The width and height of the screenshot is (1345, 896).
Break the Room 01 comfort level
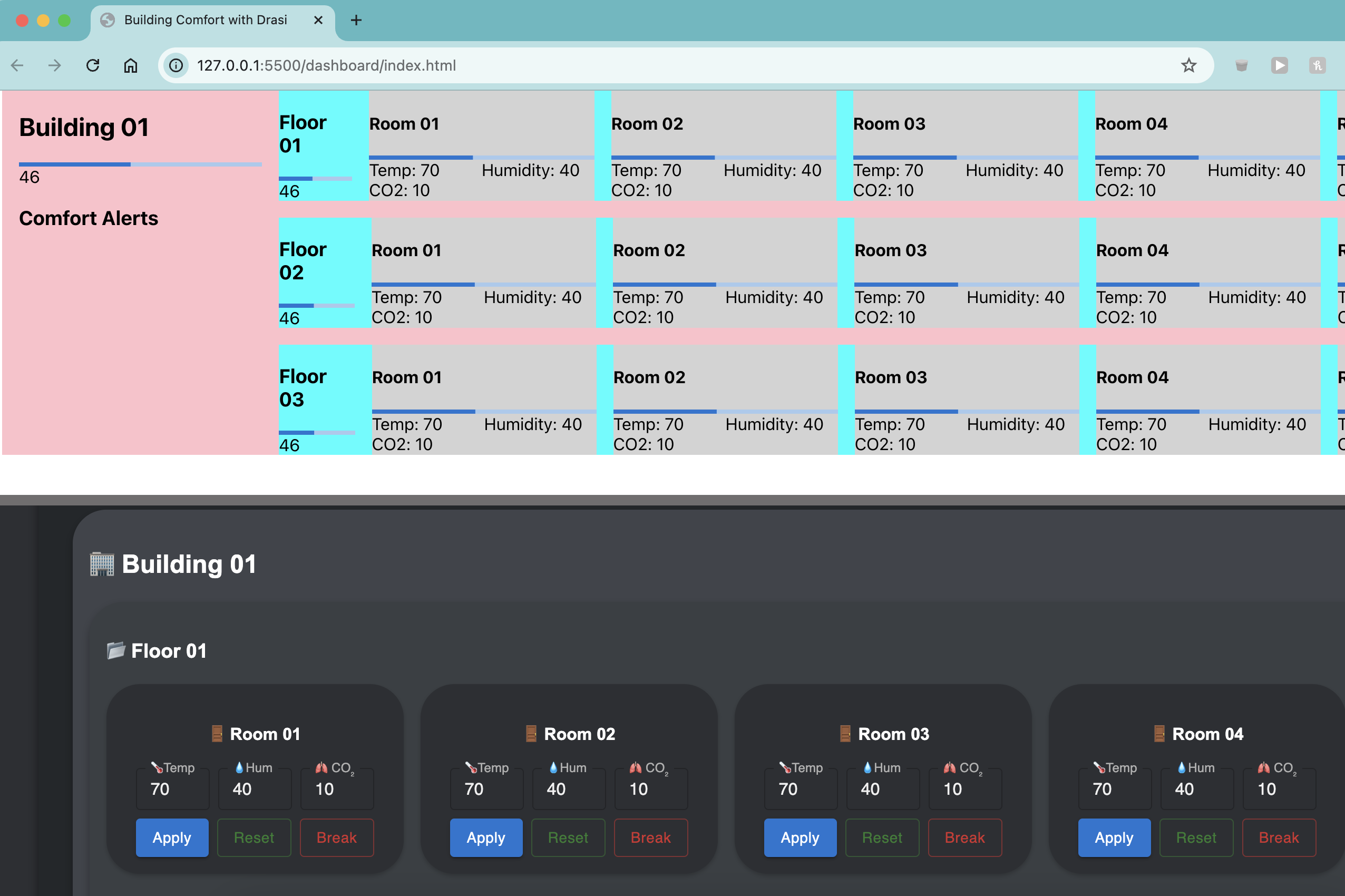337,837
